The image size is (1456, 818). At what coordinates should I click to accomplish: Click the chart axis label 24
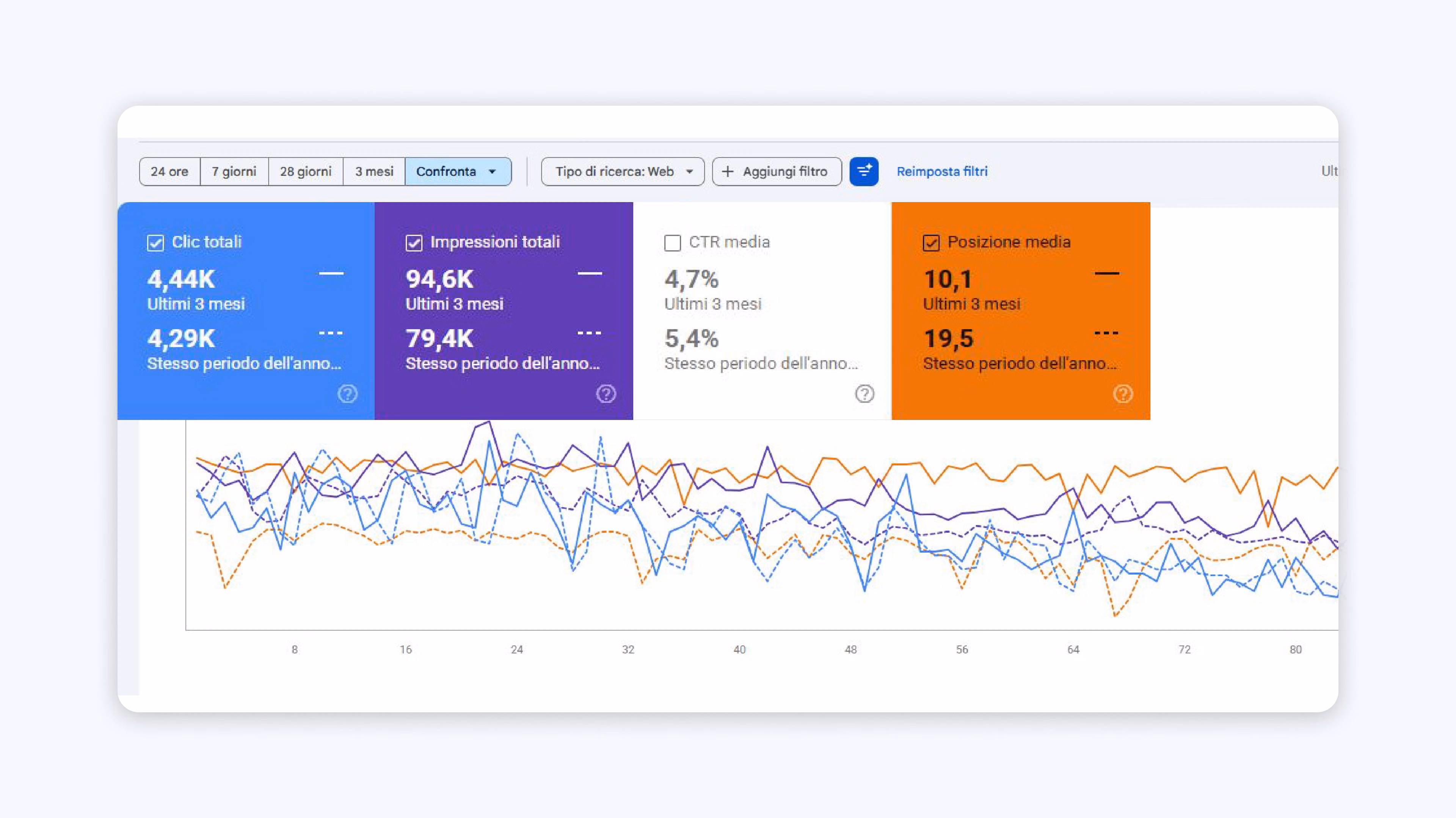[516, 650]
